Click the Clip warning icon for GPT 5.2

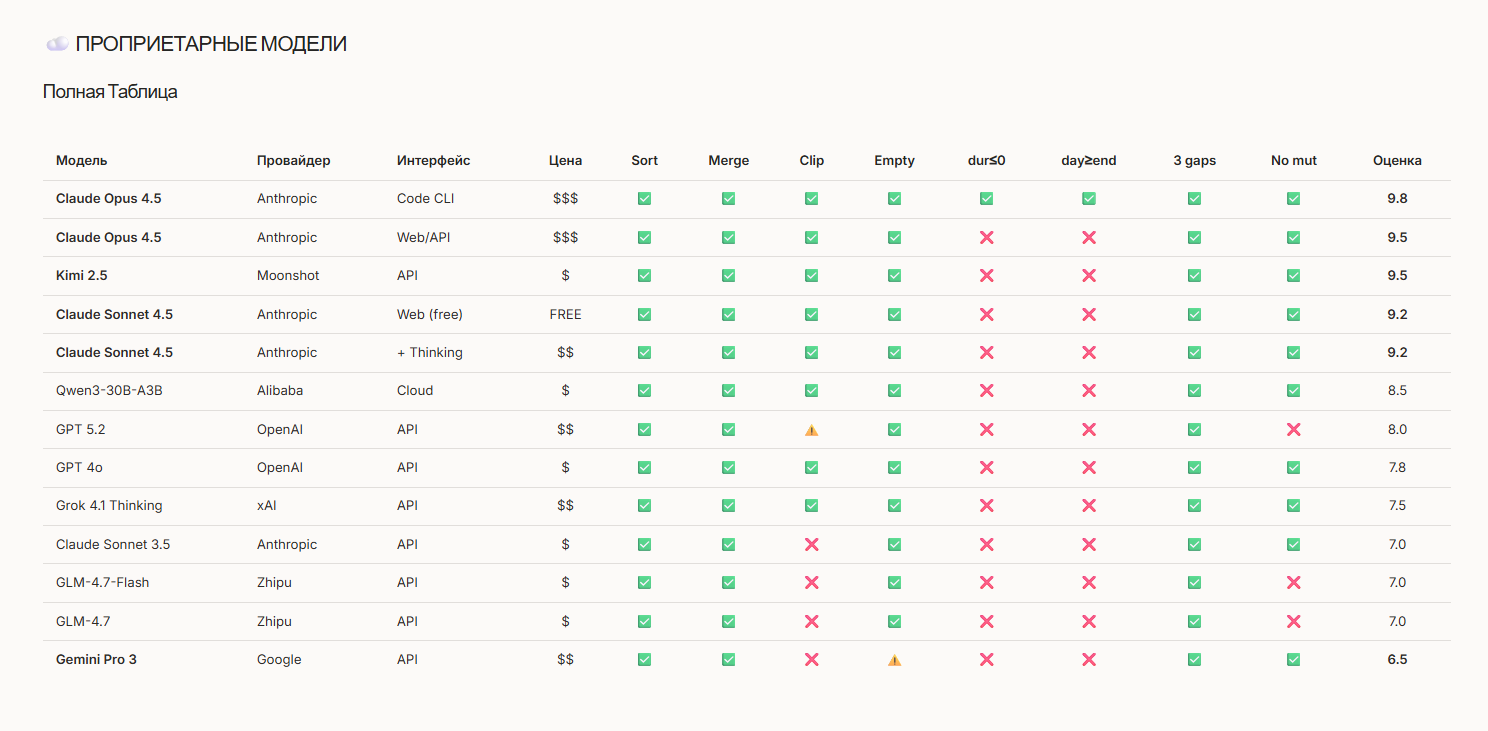pos(811,430)
